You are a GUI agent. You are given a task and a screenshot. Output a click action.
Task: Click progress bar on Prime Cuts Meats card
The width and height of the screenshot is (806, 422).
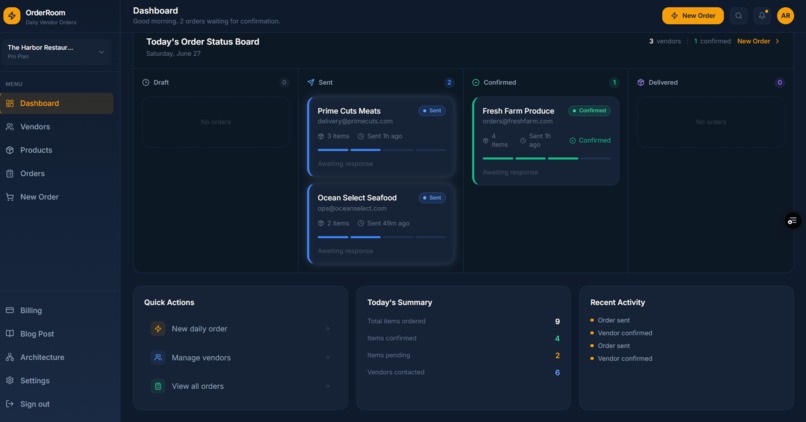(381, 150)
